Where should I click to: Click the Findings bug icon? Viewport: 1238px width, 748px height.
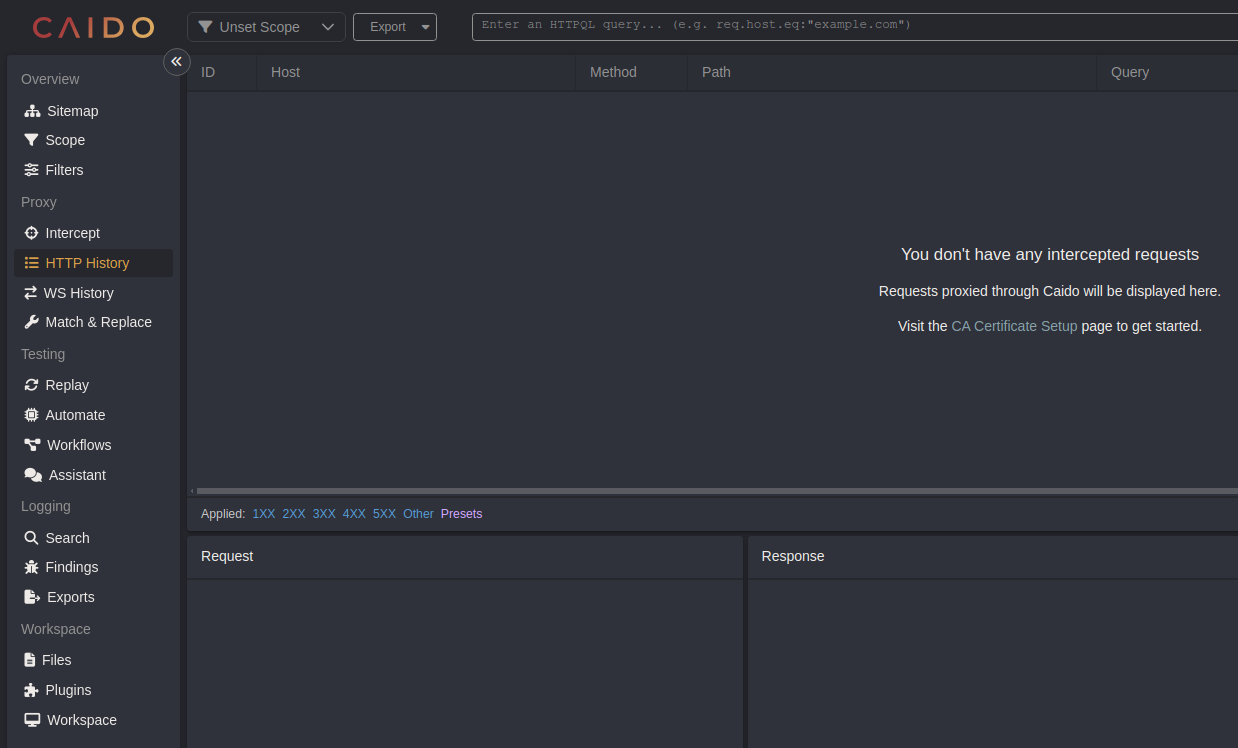tap(31, 567)
